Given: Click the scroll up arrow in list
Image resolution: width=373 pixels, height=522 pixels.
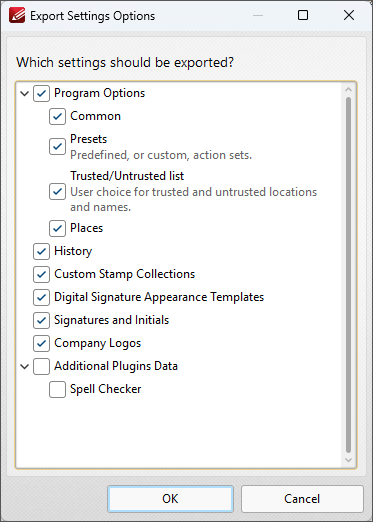Looking at the screenshot, I should point(348,89).
